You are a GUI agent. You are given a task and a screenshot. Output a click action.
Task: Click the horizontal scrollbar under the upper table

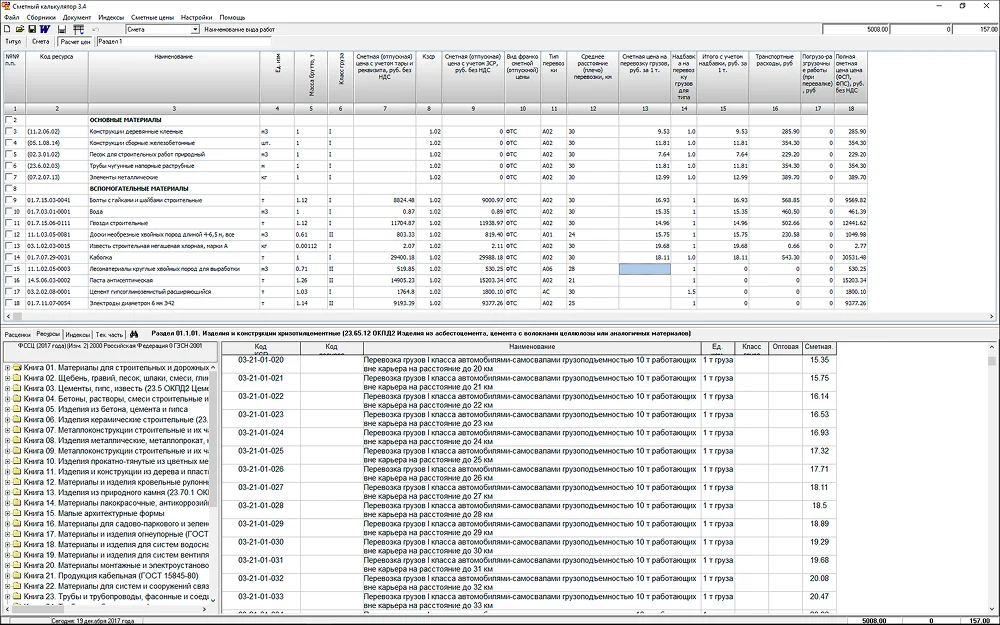pyautogui.click(x=499, y=316)
